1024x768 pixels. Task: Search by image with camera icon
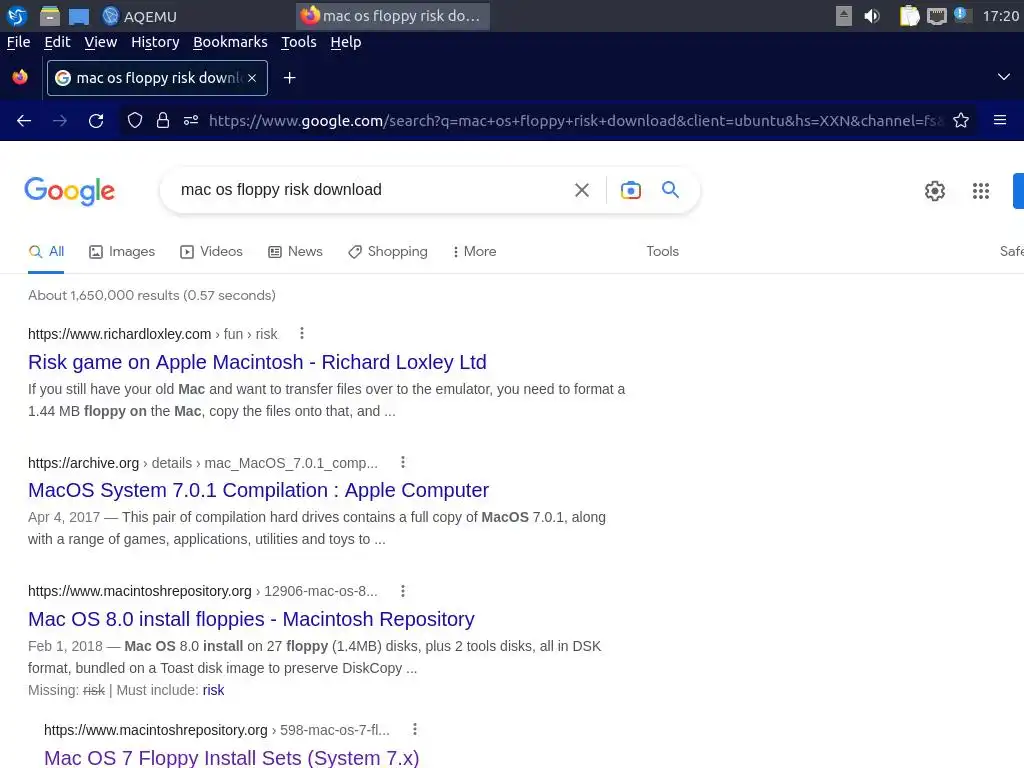631,190
